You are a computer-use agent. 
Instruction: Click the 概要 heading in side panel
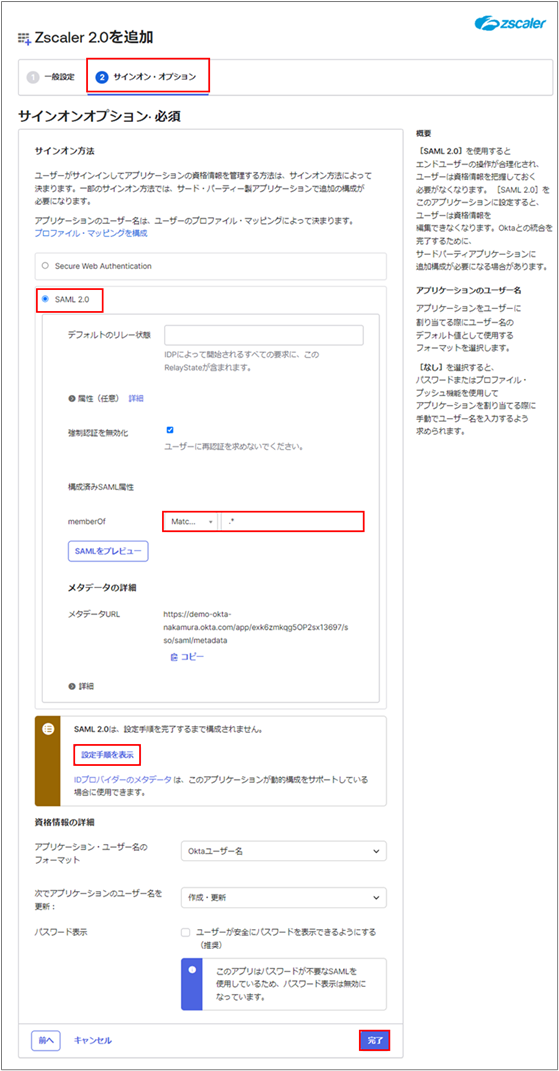pos(424,133)
